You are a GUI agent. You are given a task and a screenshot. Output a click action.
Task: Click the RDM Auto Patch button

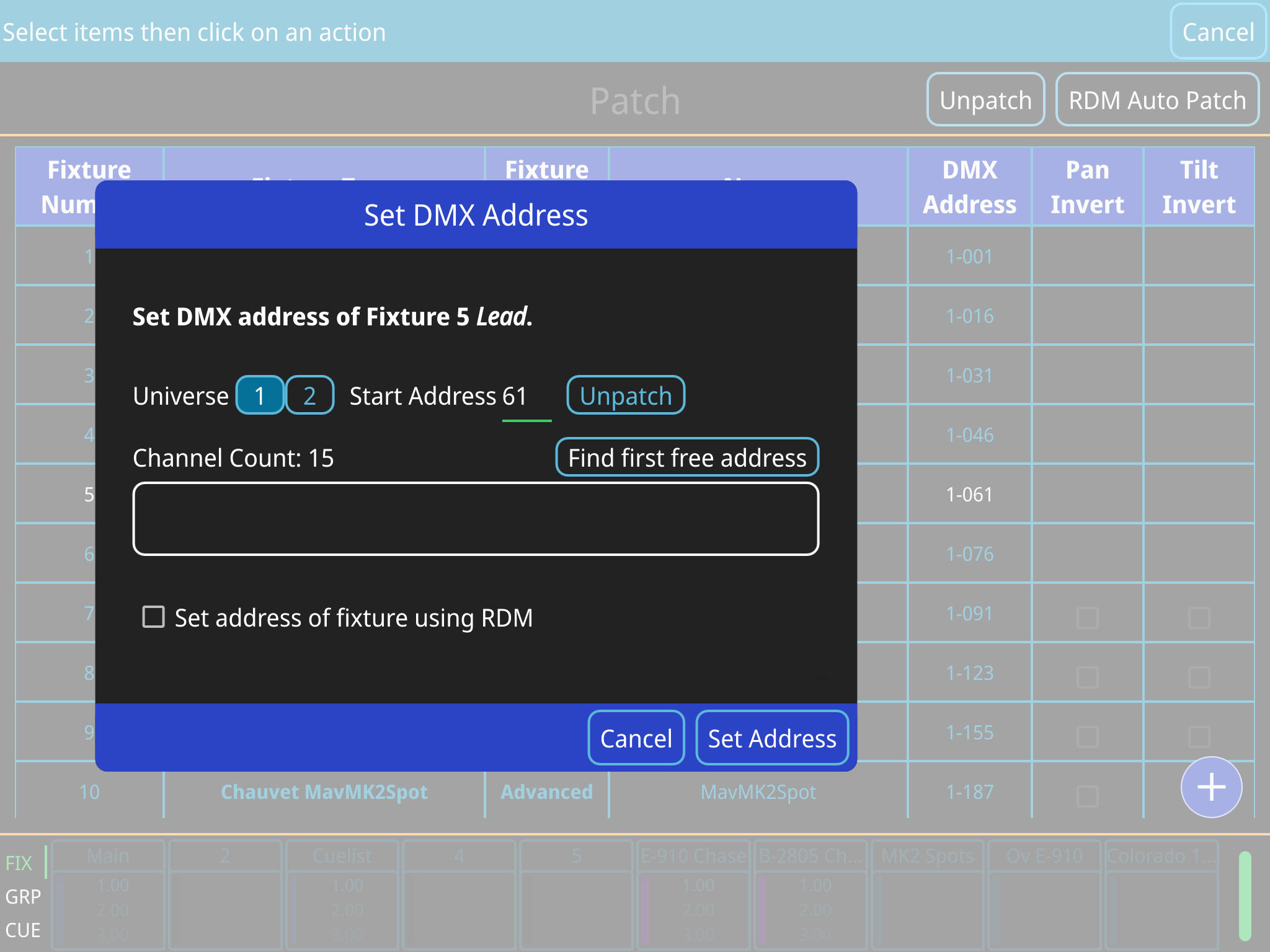click(x=1157, y=100)
